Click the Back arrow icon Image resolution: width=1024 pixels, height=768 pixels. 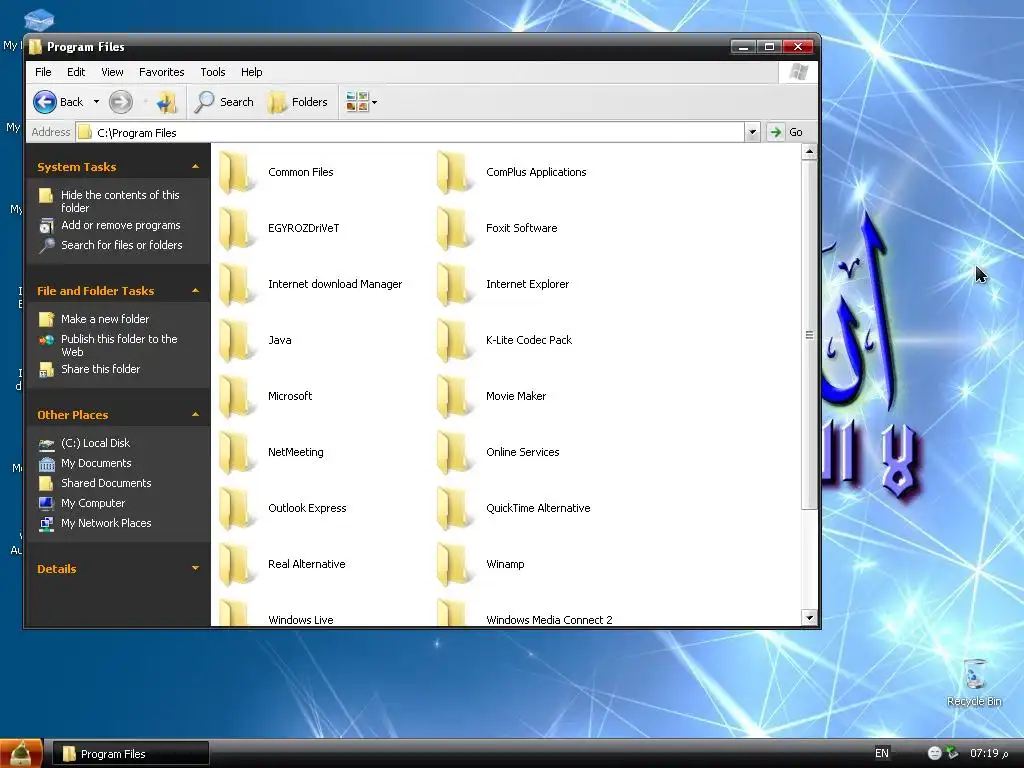coord(45,102)
